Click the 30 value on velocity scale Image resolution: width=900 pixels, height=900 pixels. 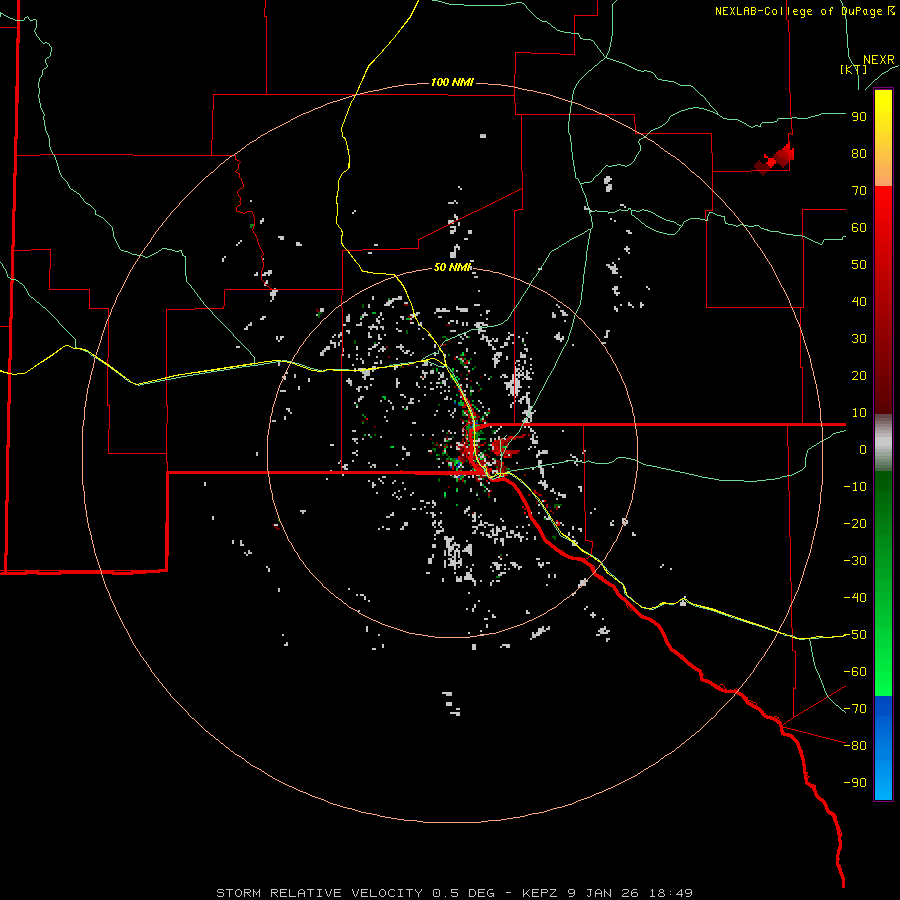click(x=859, y=339)
